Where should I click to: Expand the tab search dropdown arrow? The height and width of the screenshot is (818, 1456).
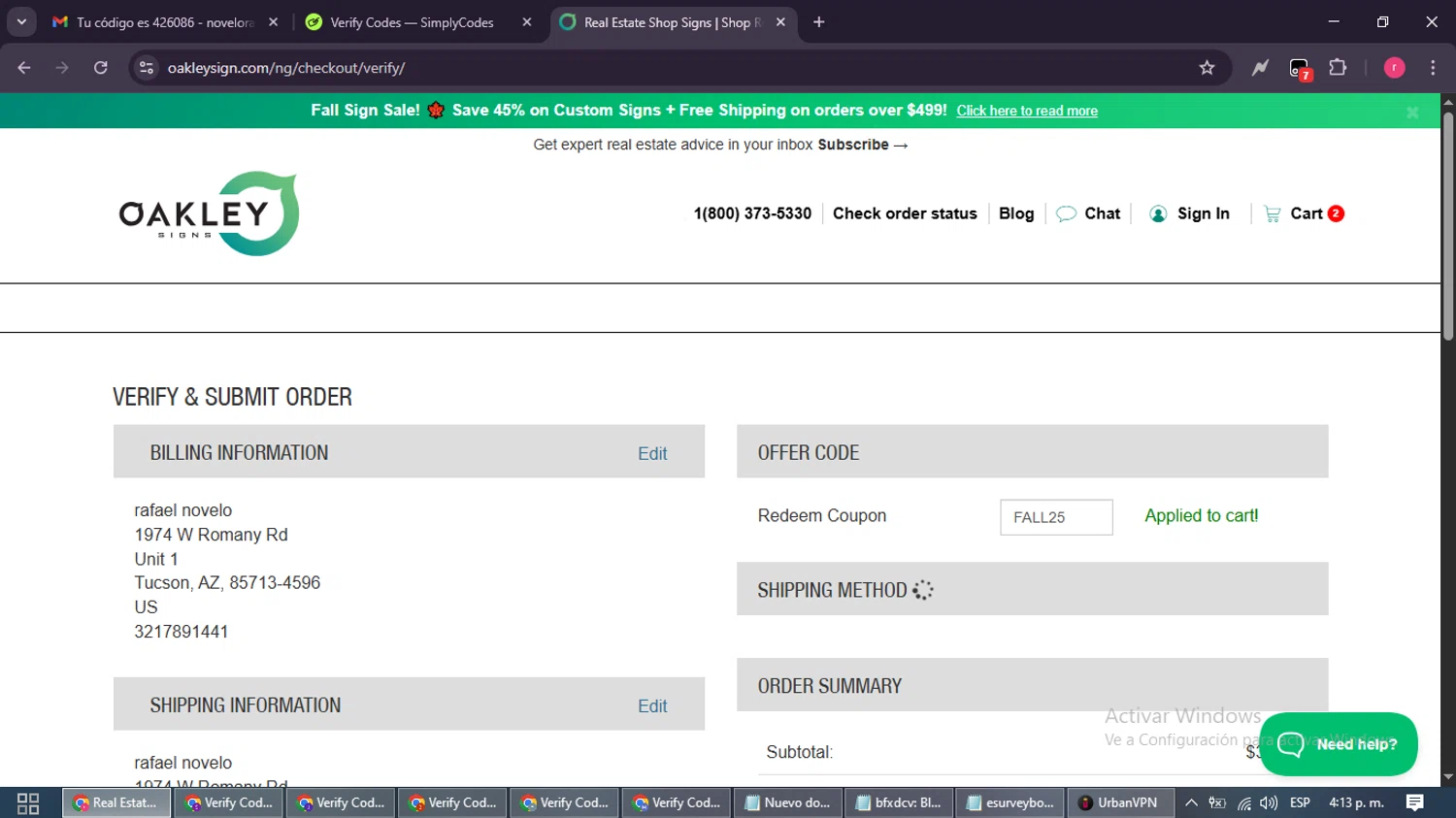(x=21, y=22)
